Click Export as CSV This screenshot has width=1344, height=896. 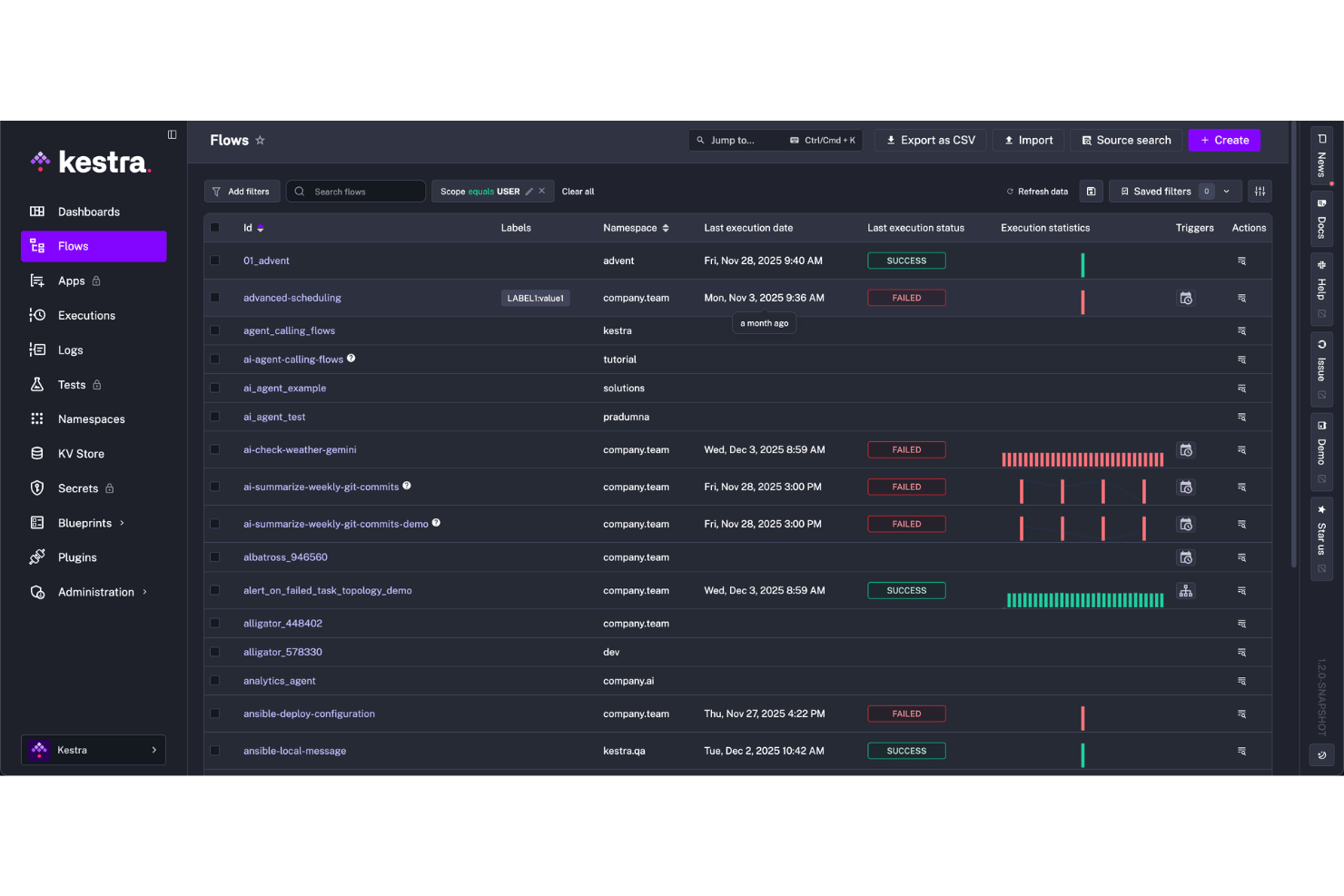[x=930, y=140]
